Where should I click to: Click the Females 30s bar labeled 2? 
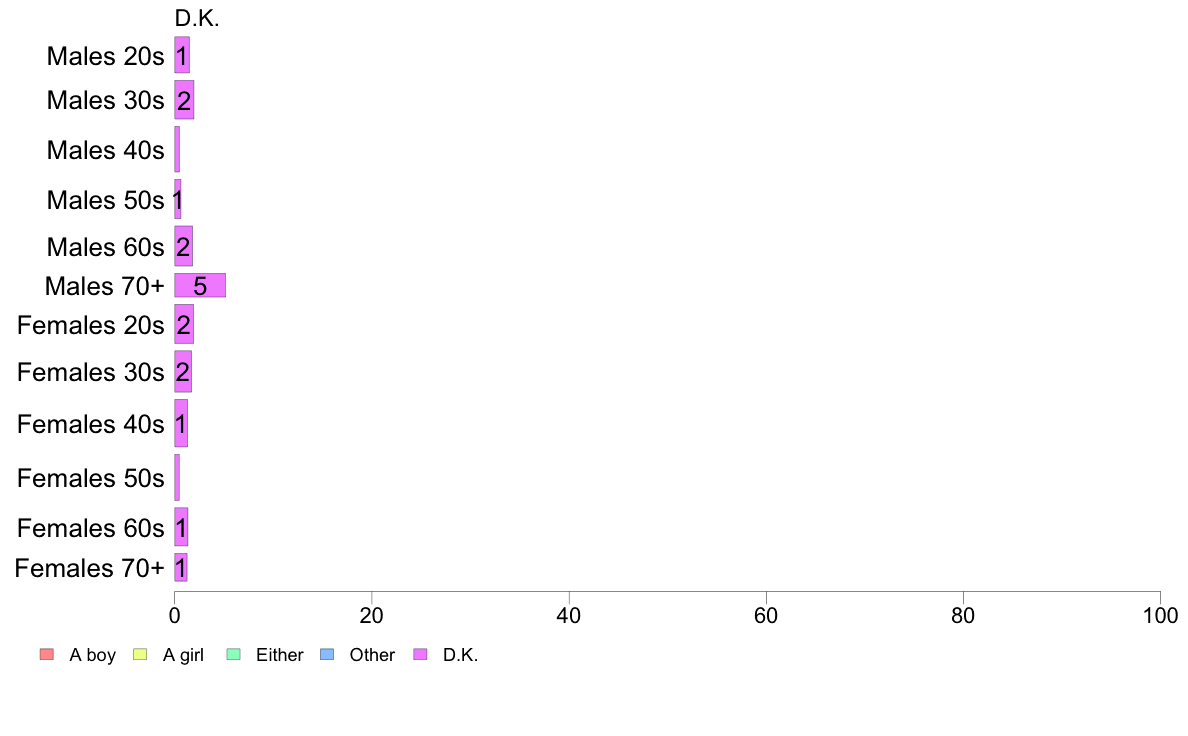tap(183, 371)
